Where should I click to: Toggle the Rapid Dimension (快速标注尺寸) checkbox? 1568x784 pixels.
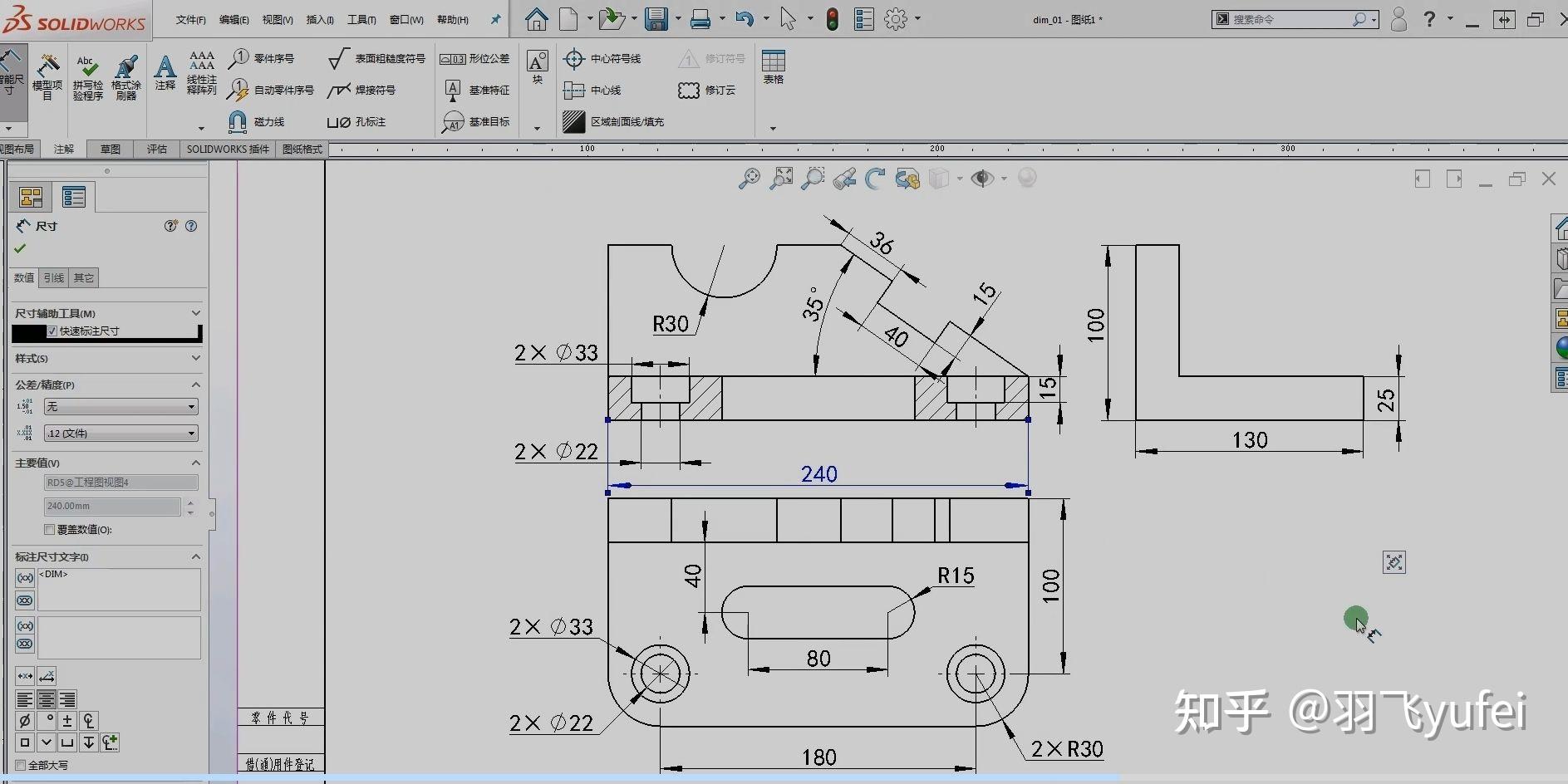[x=52, y=331]
